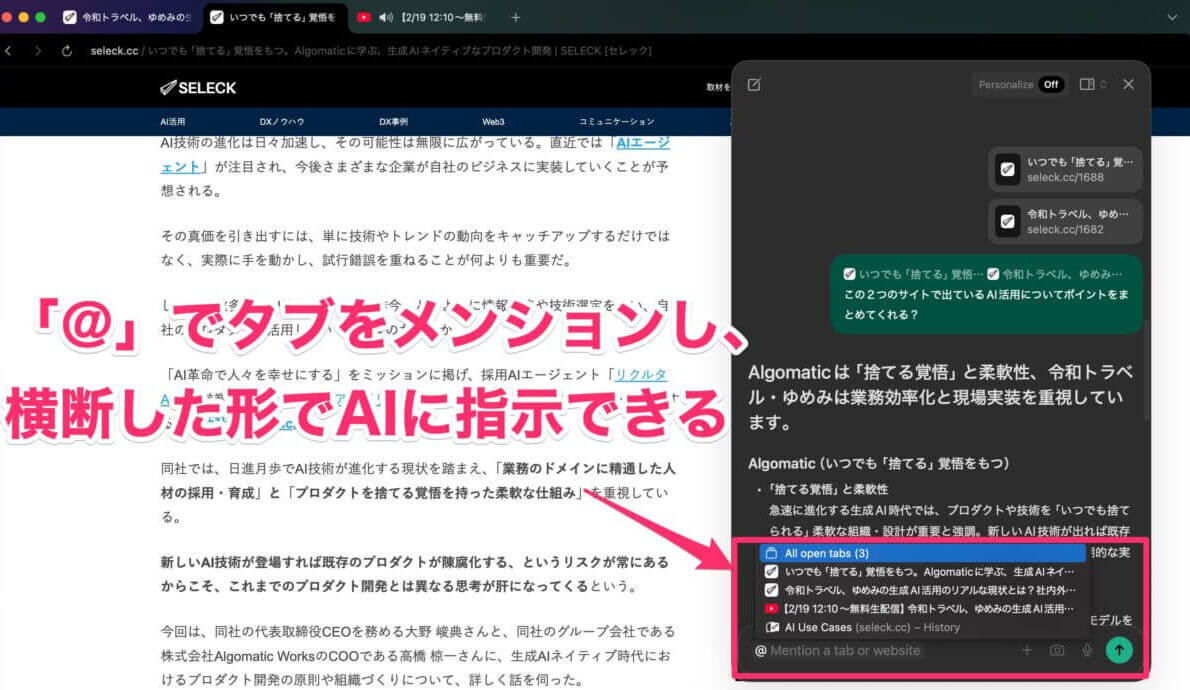Go forward with browser forward arrow
The image size is (1190, 690).
[38, 51]
